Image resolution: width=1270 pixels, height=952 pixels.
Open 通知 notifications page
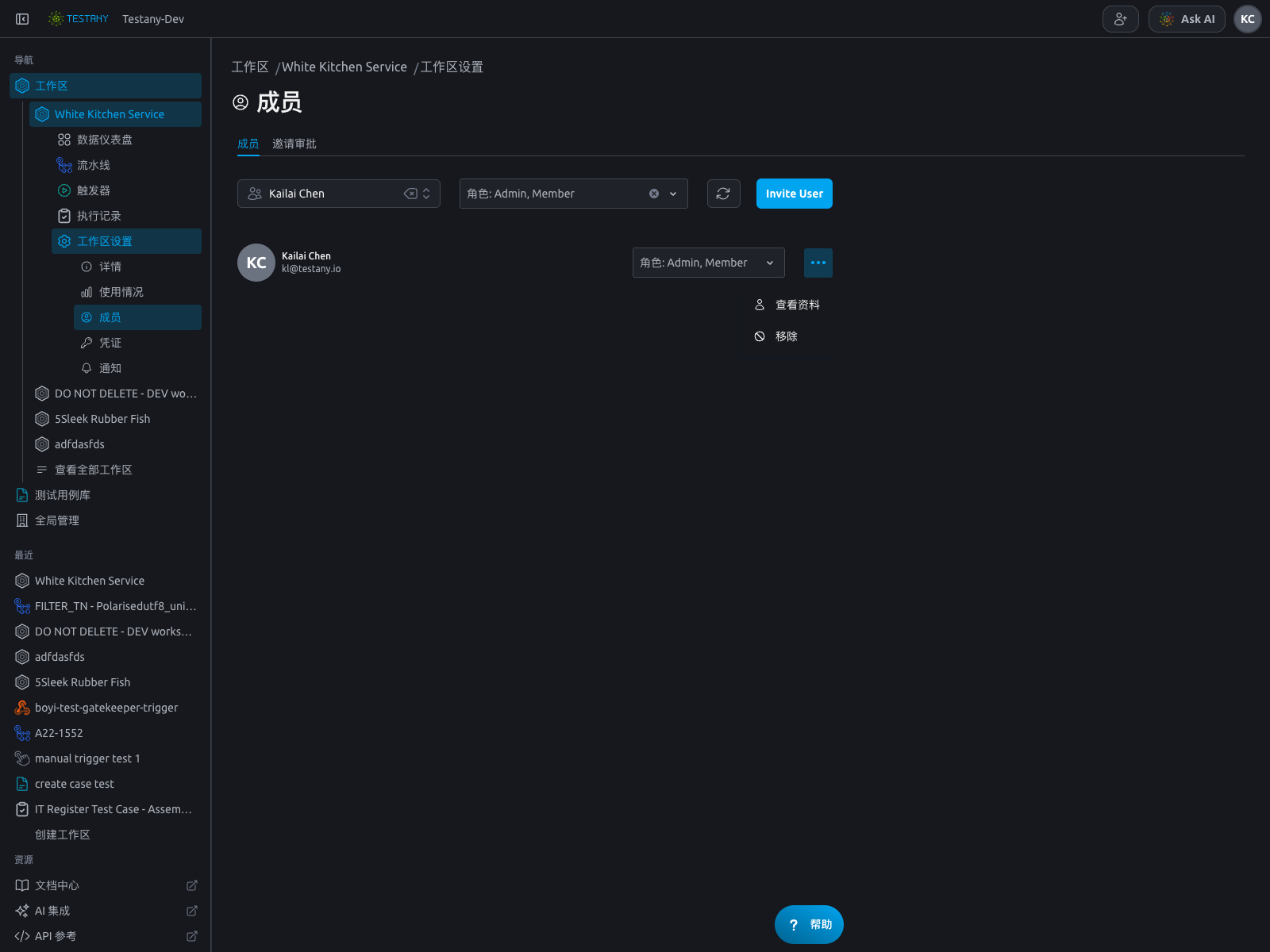(x=137, y=368)
